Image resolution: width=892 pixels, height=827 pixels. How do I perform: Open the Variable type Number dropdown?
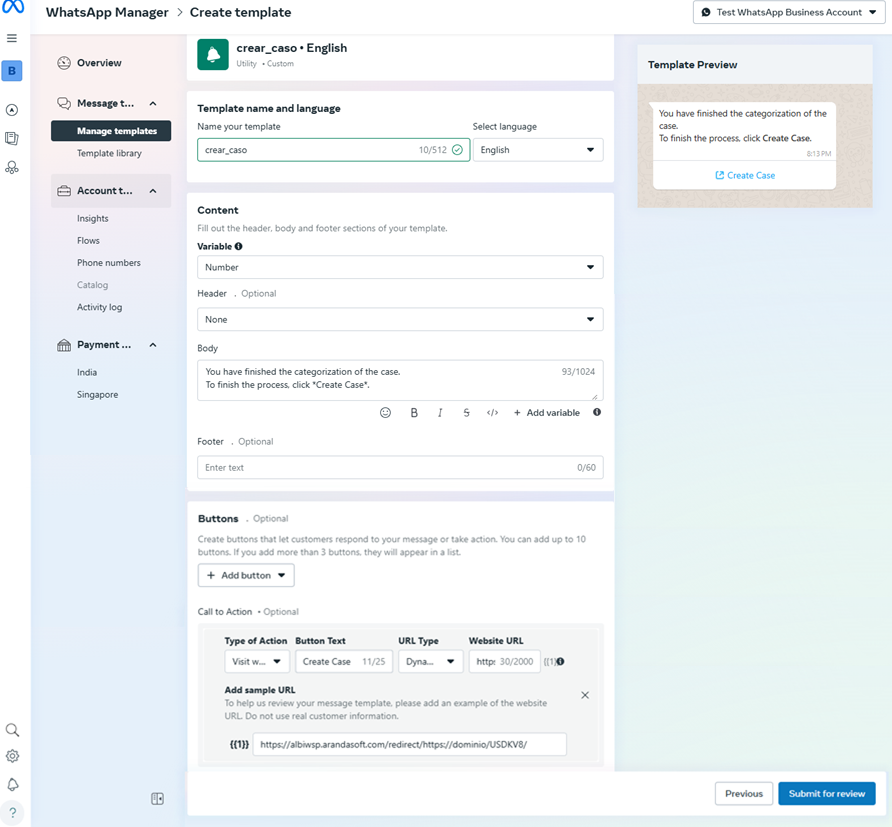pyautogui.click(x=400, y=267)
